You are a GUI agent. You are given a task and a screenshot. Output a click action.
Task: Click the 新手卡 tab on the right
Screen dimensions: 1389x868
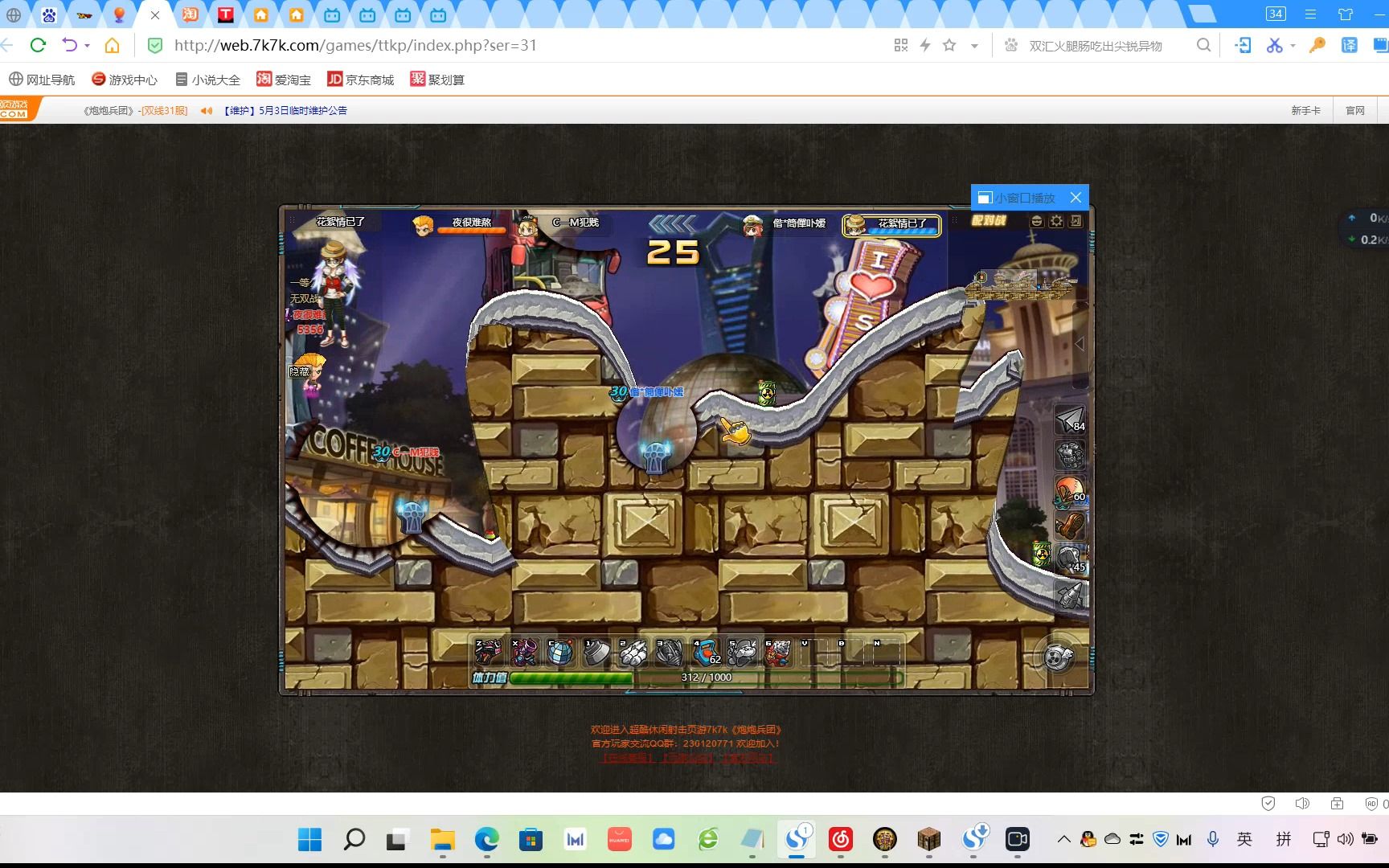click(1305, 111)
